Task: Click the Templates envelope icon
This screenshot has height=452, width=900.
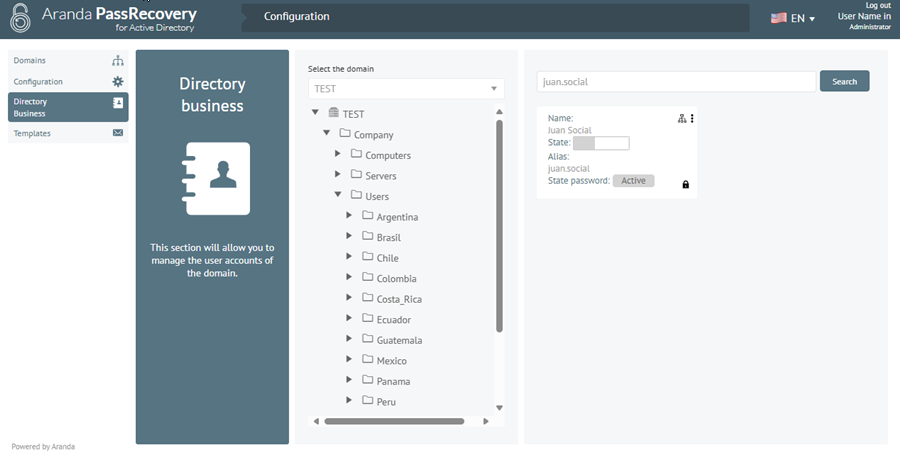Action: point(118,133)
